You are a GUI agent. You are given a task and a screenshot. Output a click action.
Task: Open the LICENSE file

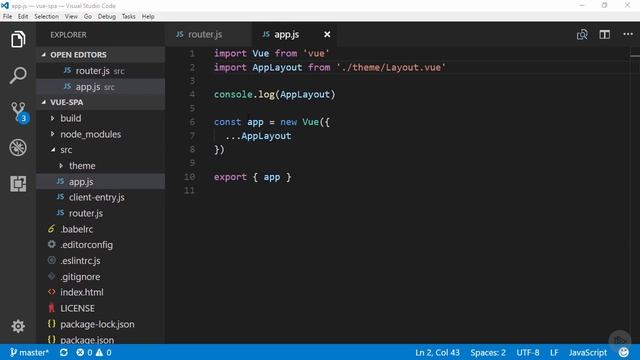coord(101,309)
